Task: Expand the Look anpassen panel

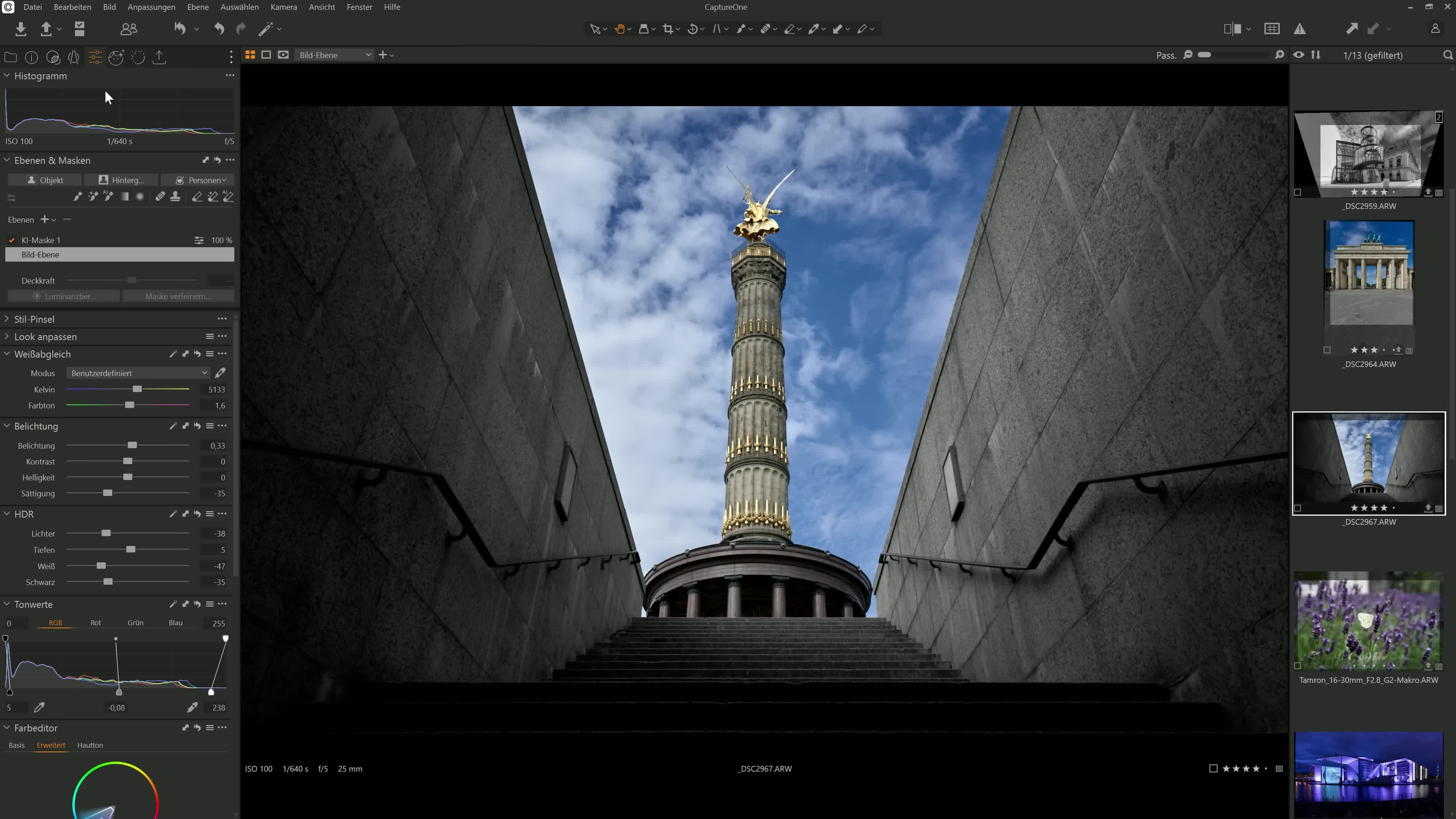Action: tap(7, 336)
